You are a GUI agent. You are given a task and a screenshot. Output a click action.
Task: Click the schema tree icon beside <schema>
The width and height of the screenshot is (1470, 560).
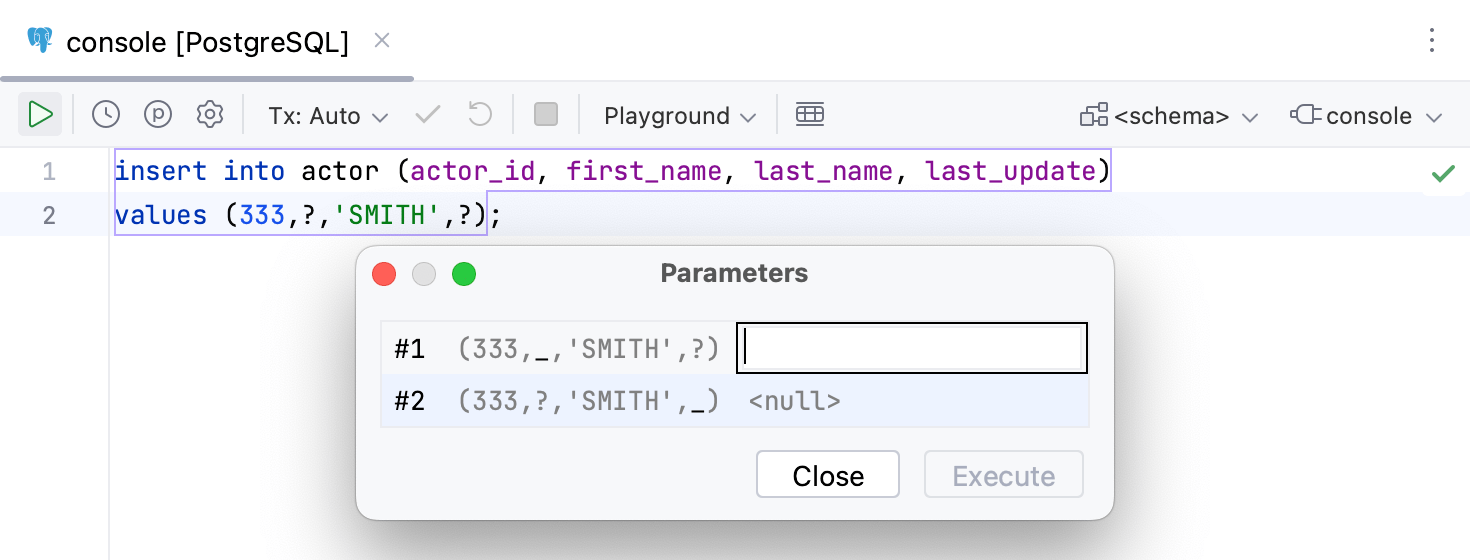tap(1094, 115)
